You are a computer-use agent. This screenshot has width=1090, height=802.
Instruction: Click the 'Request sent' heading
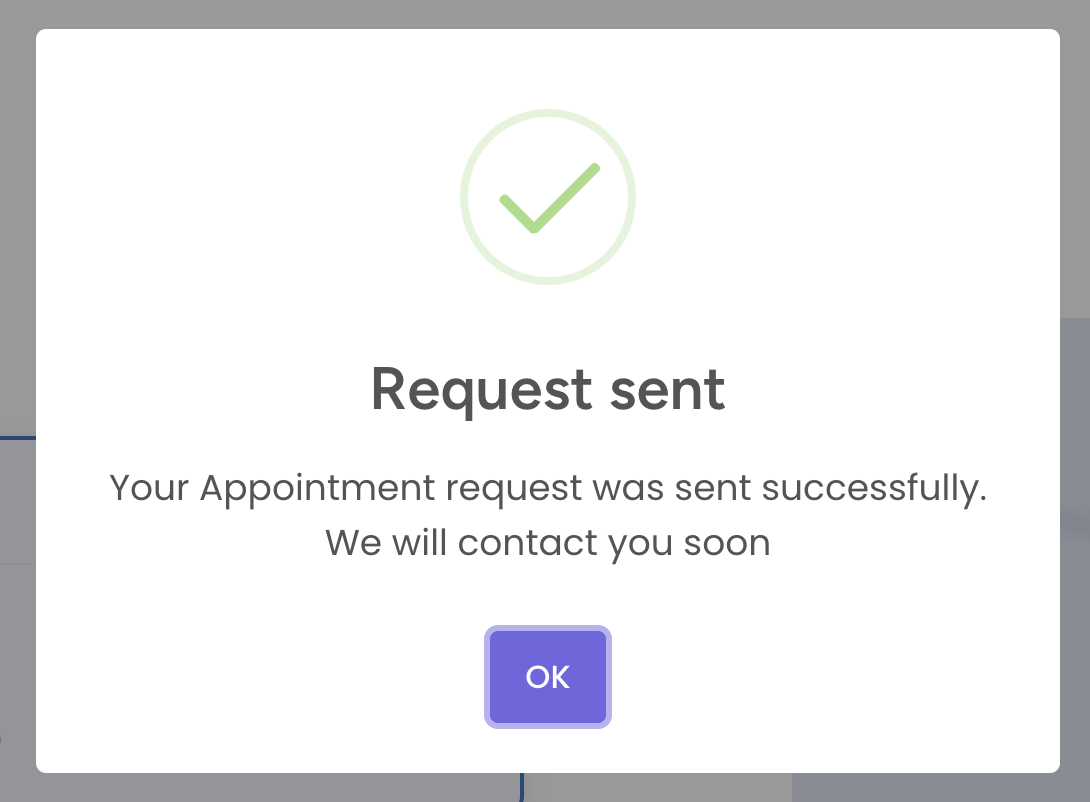(x=548, y=389)
